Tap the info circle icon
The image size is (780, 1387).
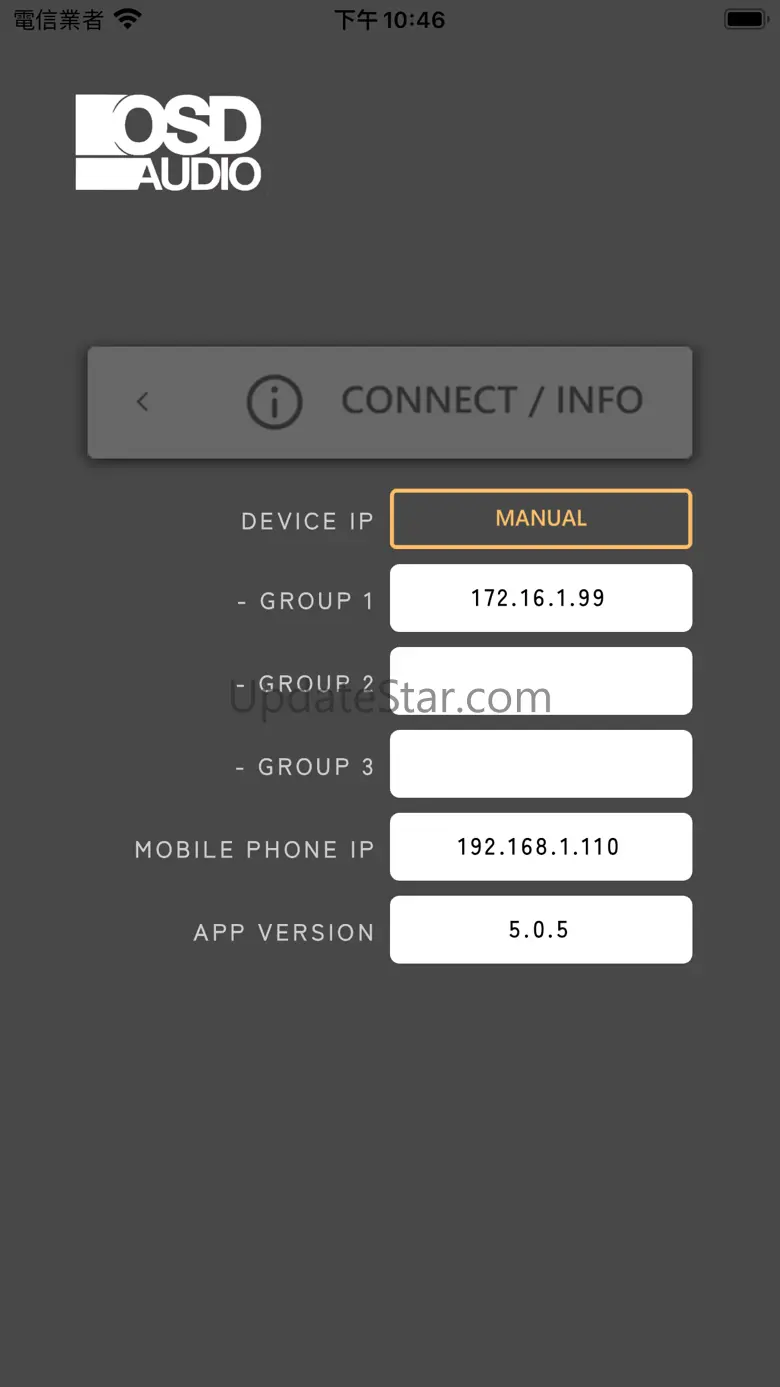click(274, 402)
